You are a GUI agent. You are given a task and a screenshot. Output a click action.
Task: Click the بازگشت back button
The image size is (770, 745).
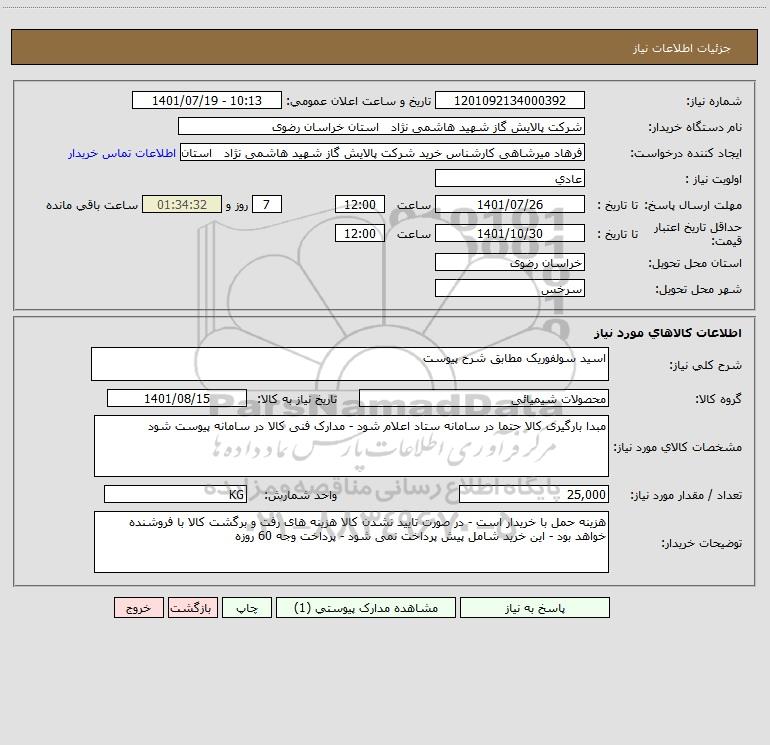click(192, 607)
